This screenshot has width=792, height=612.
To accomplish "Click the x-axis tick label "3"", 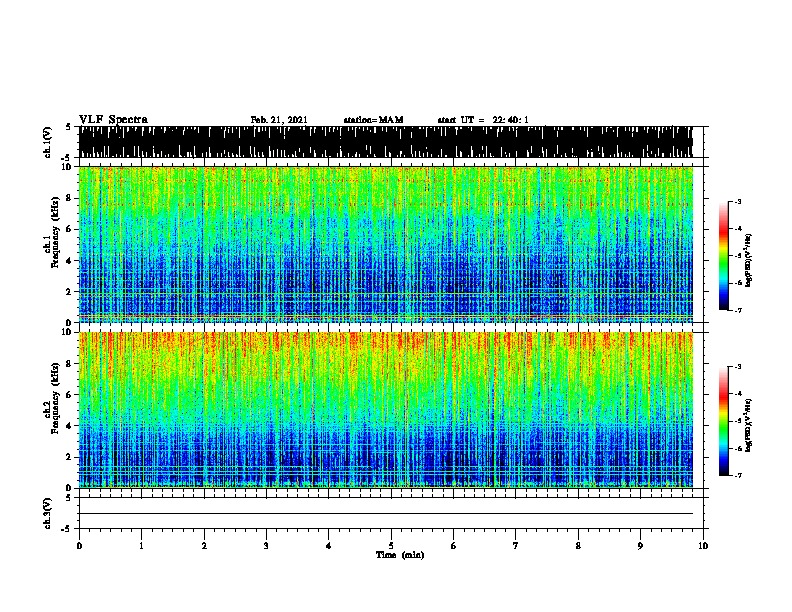I will 266,546.
